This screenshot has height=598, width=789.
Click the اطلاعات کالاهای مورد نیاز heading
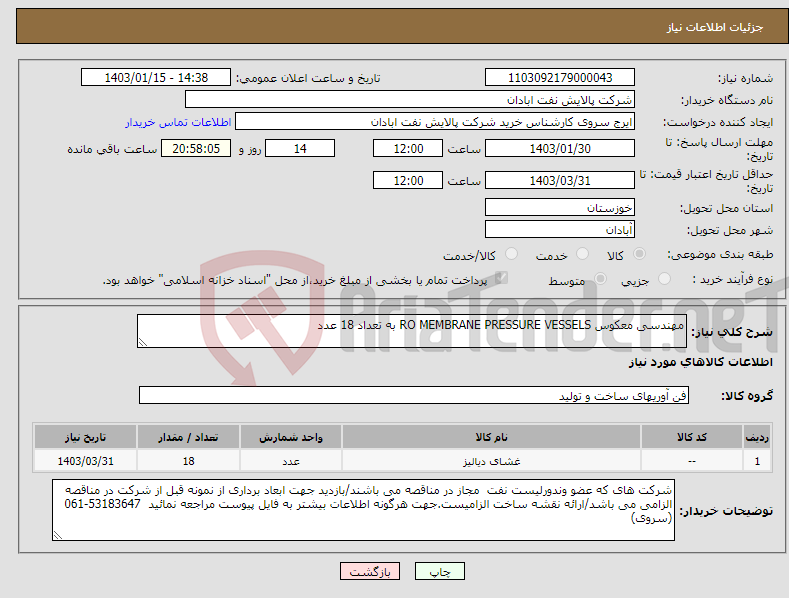point(700,362)
